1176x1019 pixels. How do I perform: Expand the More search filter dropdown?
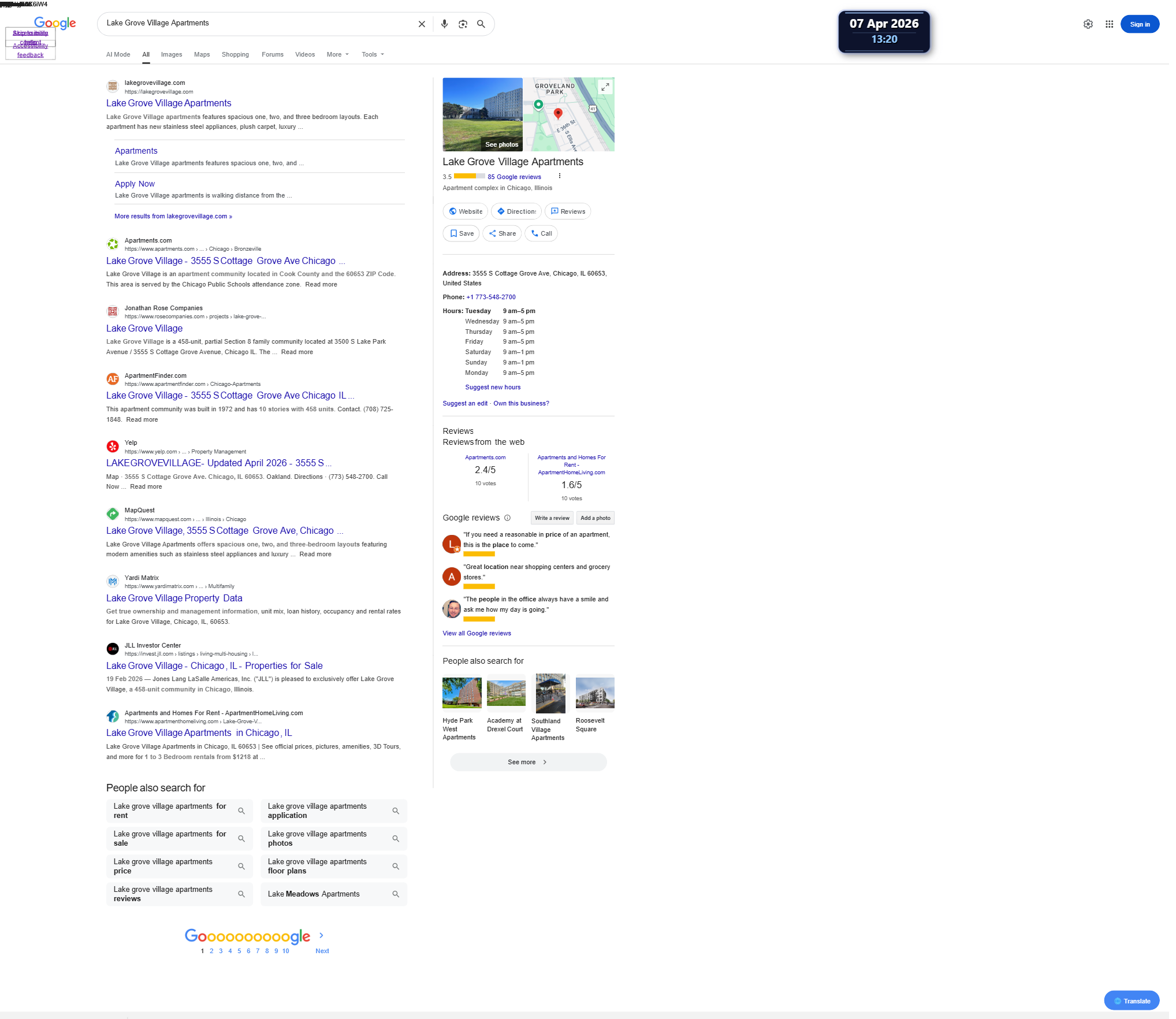(337, 54)
